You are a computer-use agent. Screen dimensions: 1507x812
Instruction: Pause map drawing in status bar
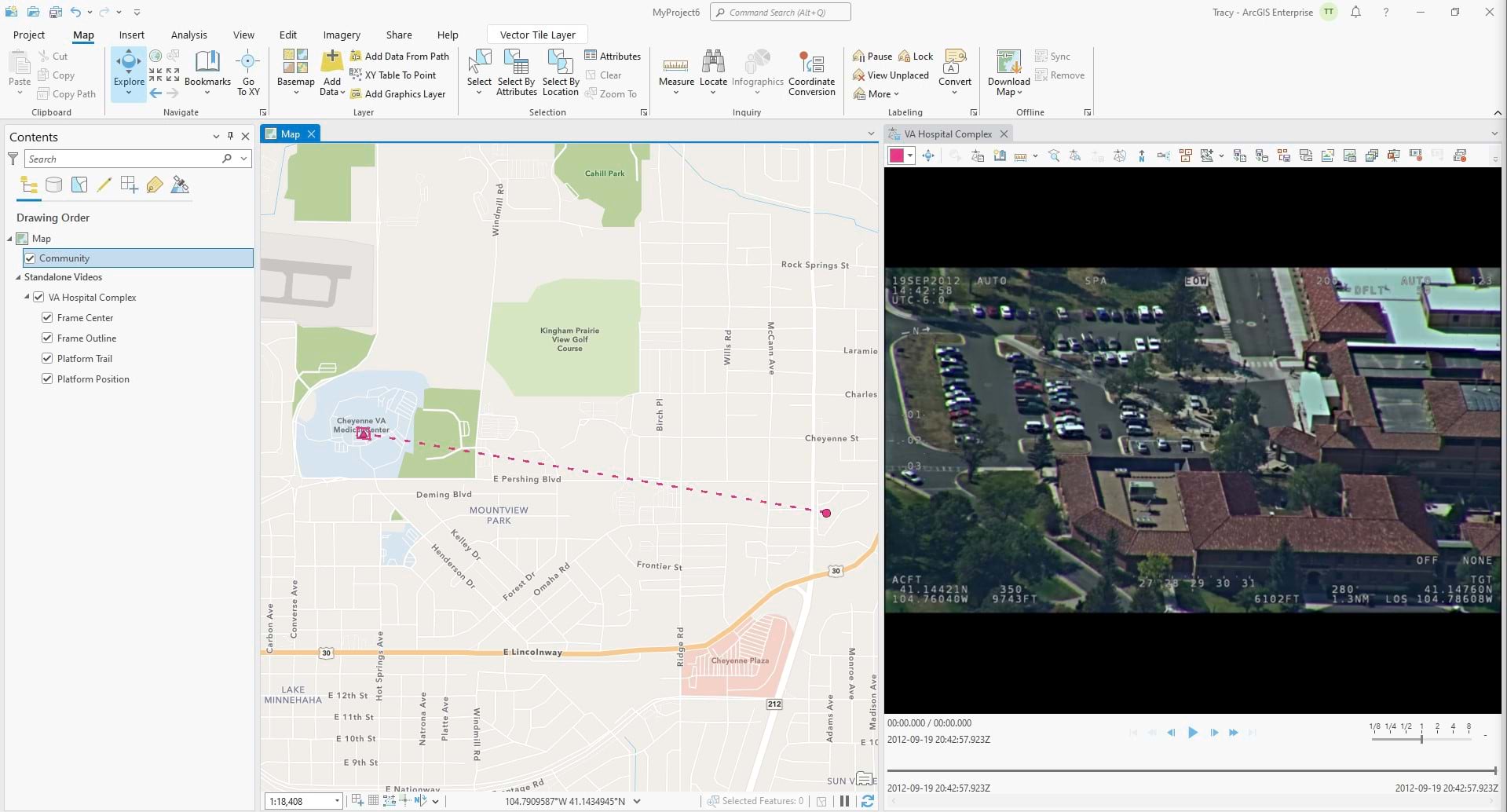[844, 801]
